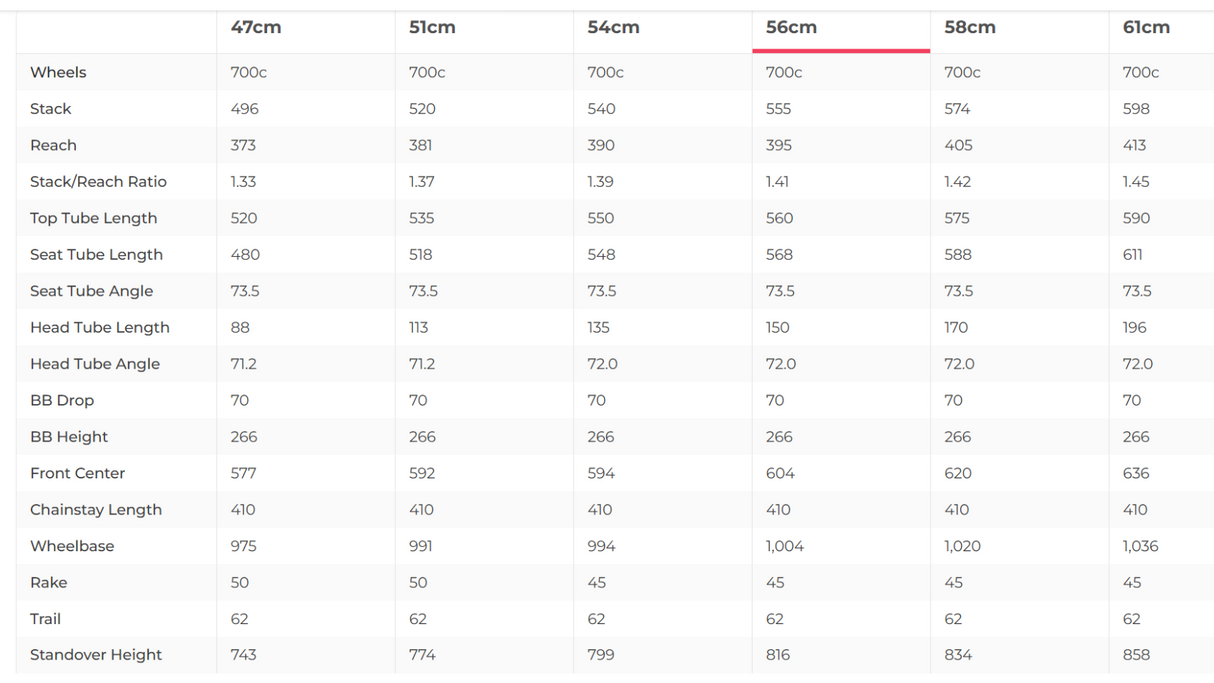Select the Chainstay Length row label
The height and width of the screenshot is (683, 1214).
click(95, 510)
